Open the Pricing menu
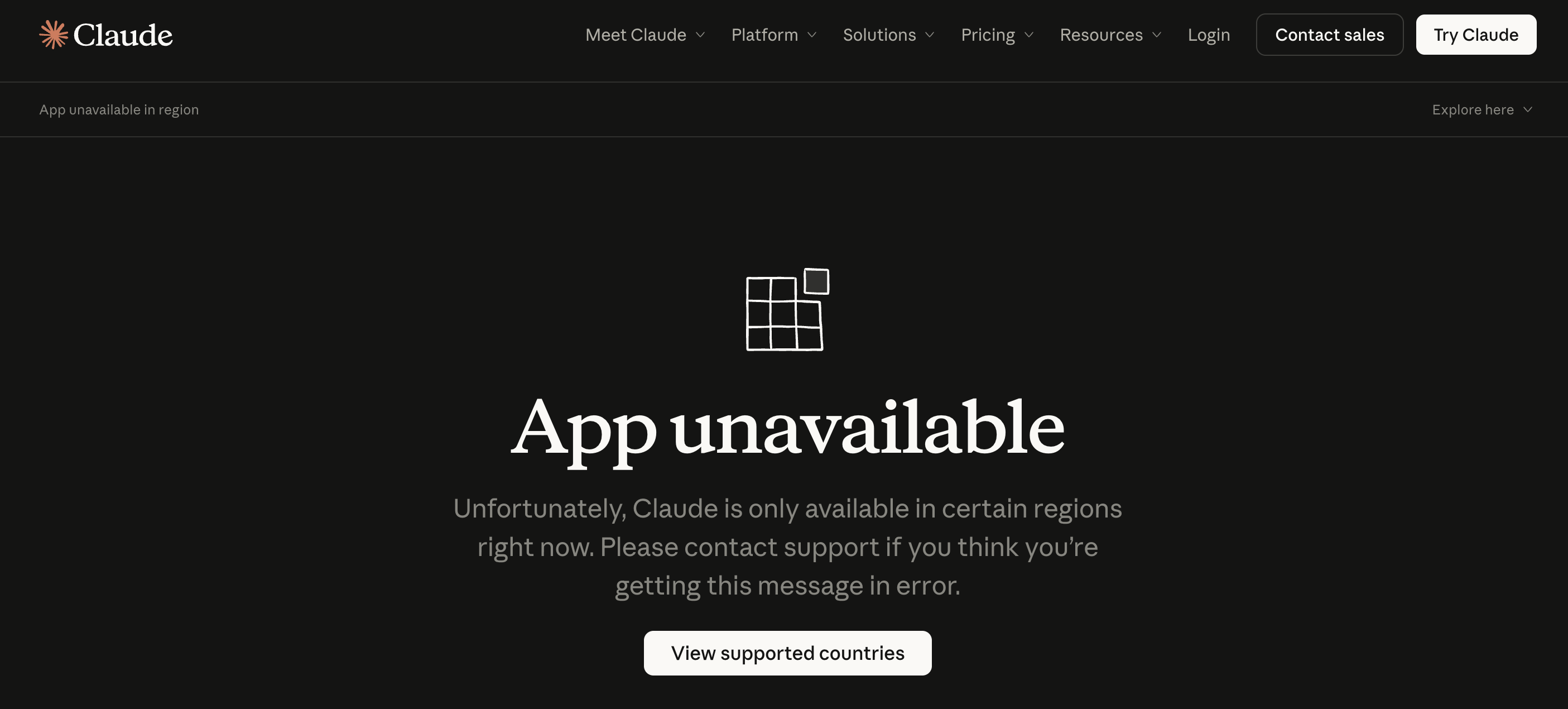 [997, 35]
